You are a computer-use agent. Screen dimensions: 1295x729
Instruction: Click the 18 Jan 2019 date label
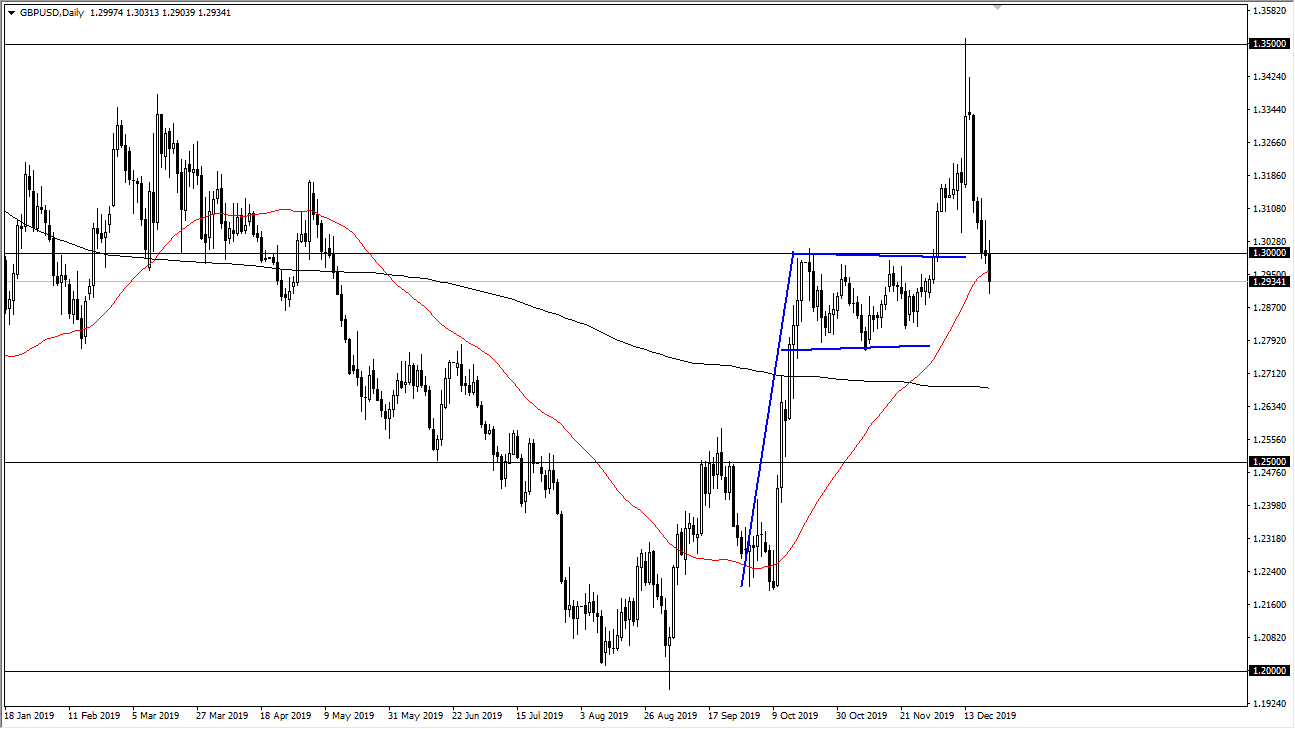pos(31,716)
